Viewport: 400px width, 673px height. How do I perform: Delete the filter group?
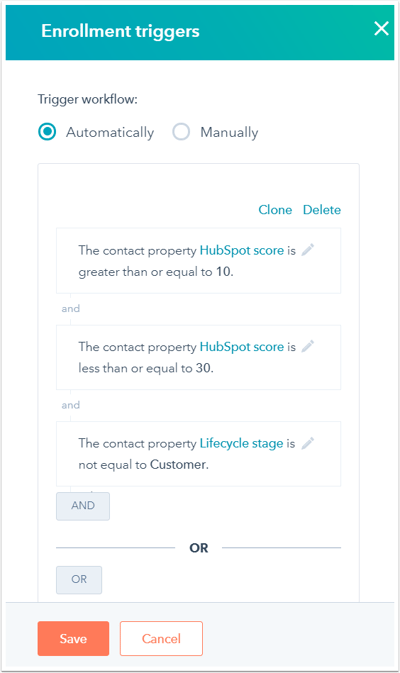pyautogui.click(x=322, y=210)
